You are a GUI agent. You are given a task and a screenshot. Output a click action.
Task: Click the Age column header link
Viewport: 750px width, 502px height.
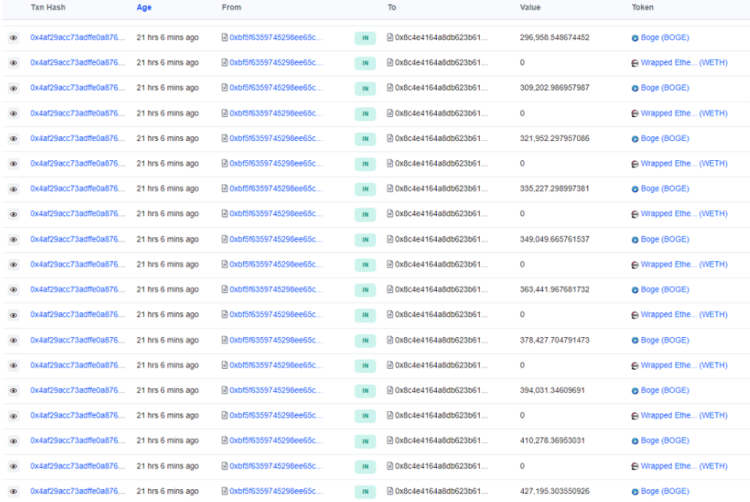pyautogui.click(x=144, y=7)
